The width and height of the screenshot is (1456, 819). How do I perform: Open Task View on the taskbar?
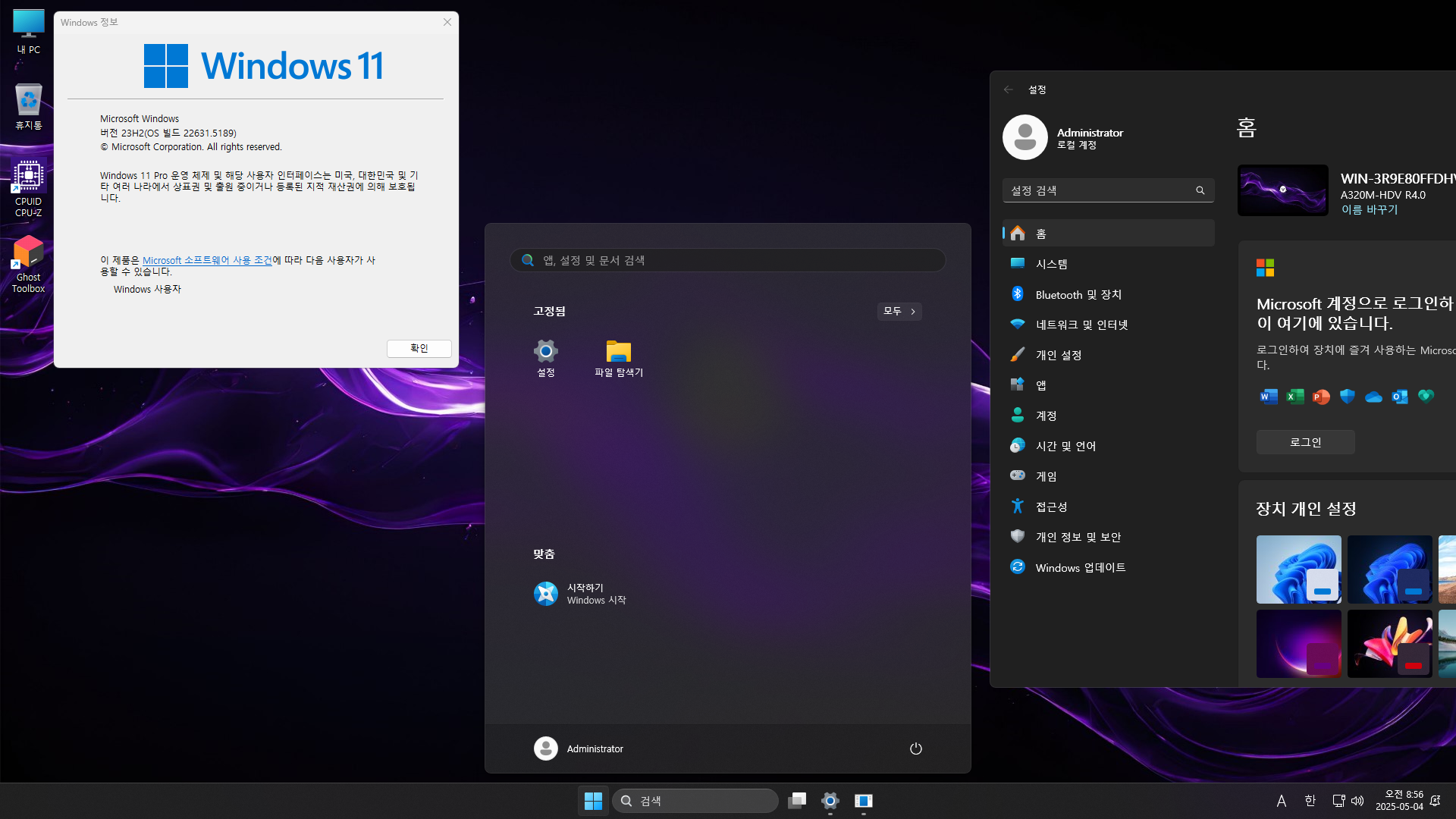pyautogui.click(x=797, y=801)
